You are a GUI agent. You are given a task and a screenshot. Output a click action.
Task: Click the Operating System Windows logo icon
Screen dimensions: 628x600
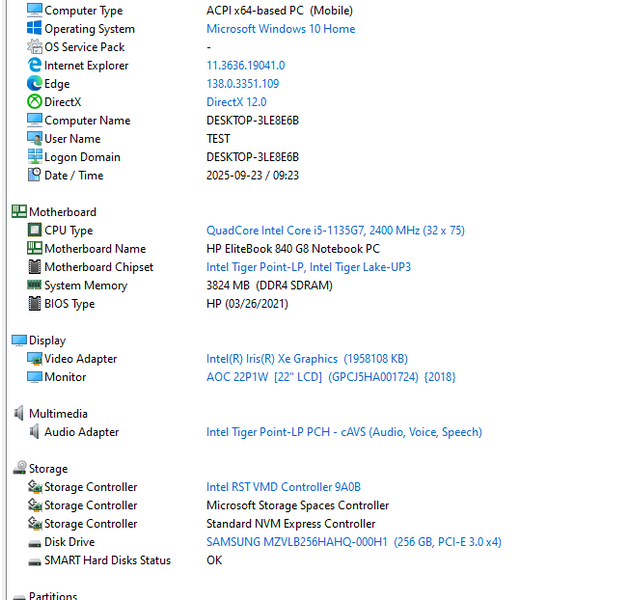coord(34,28)
